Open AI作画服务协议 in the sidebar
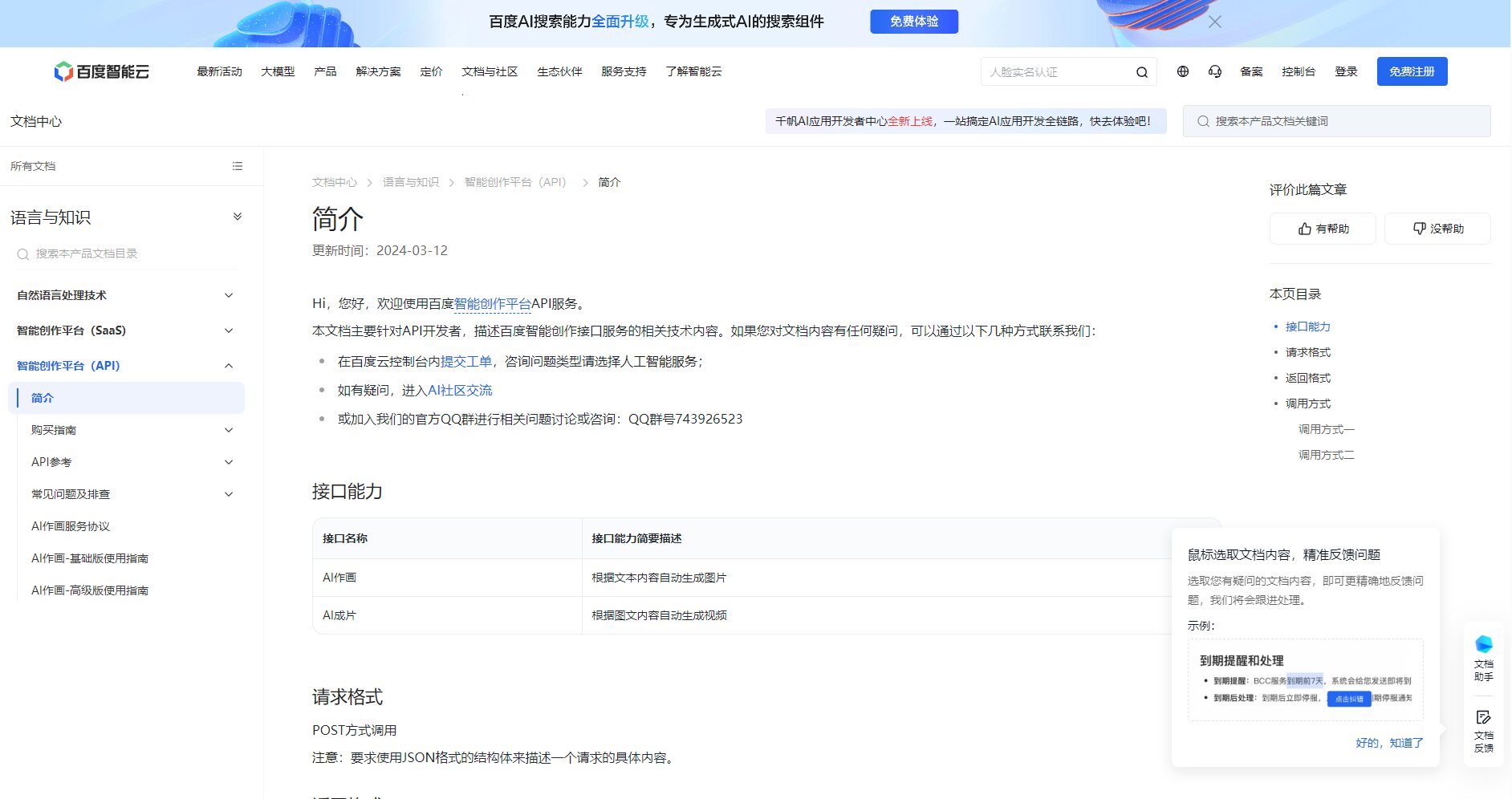 [x=71, y=526]
